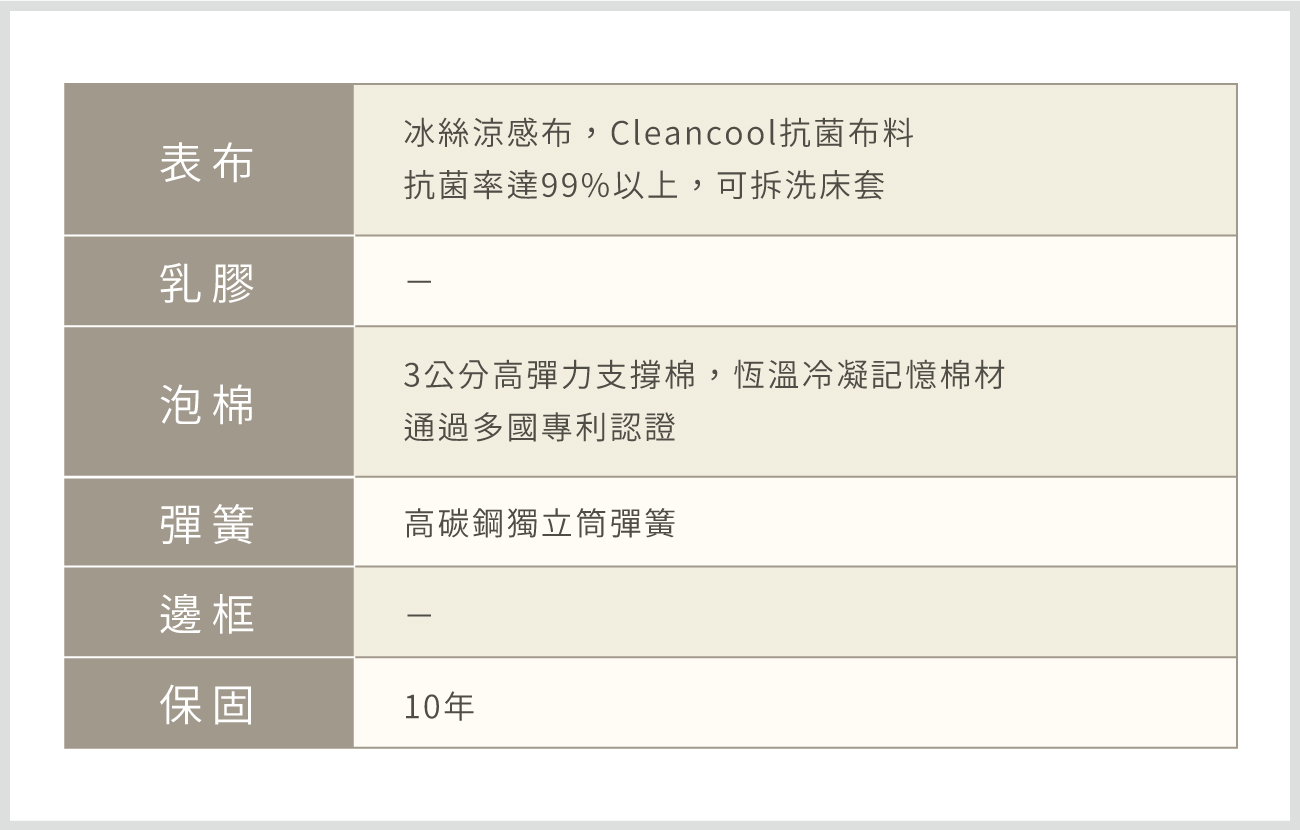Click the 表布 row header
Image resolution: width=1300 pixels, height=830 pixels.
coord(208,160)
